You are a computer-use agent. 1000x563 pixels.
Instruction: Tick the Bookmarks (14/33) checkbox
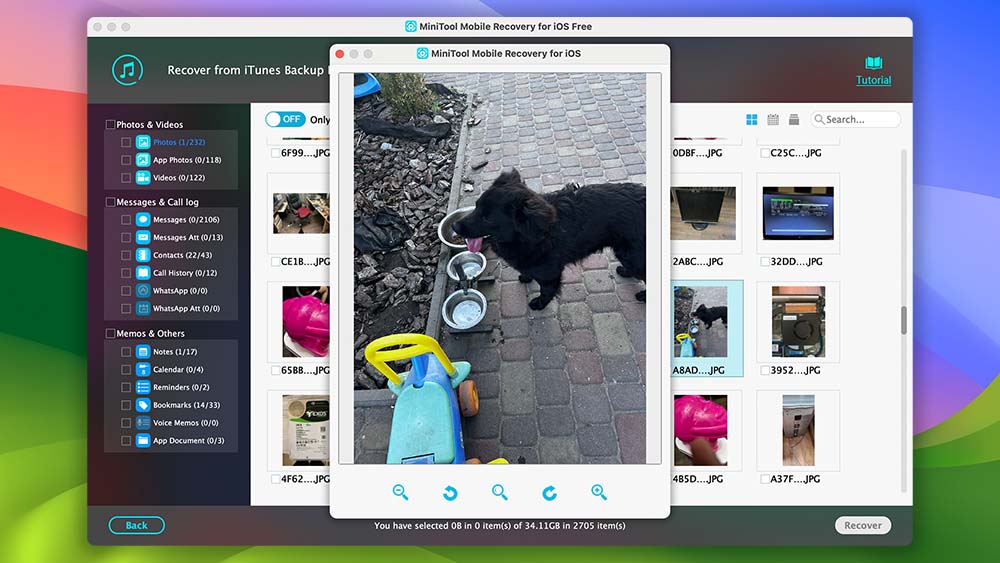pyautogui.click(x=126, y=405)
